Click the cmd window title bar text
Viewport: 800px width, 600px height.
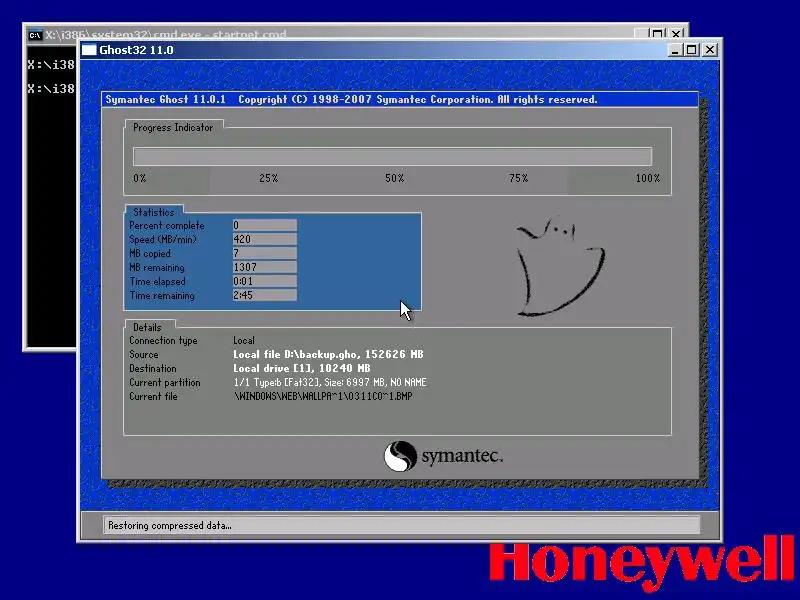tap(166, 35)
